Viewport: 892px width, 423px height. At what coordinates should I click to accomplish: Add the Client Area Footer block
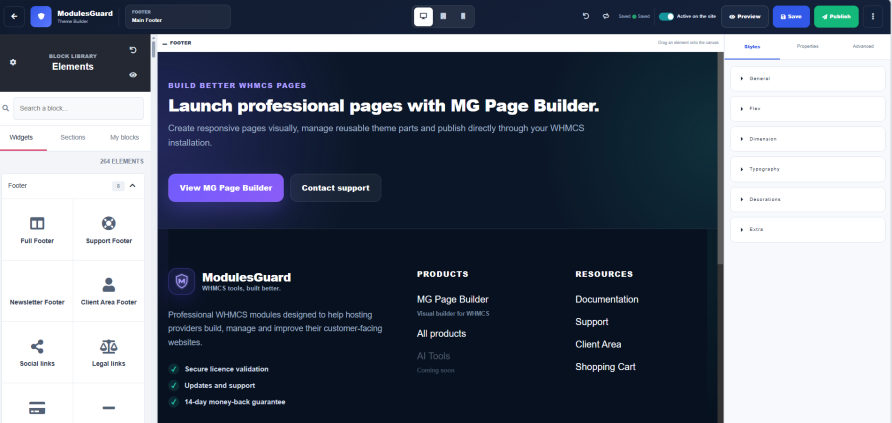109,291
